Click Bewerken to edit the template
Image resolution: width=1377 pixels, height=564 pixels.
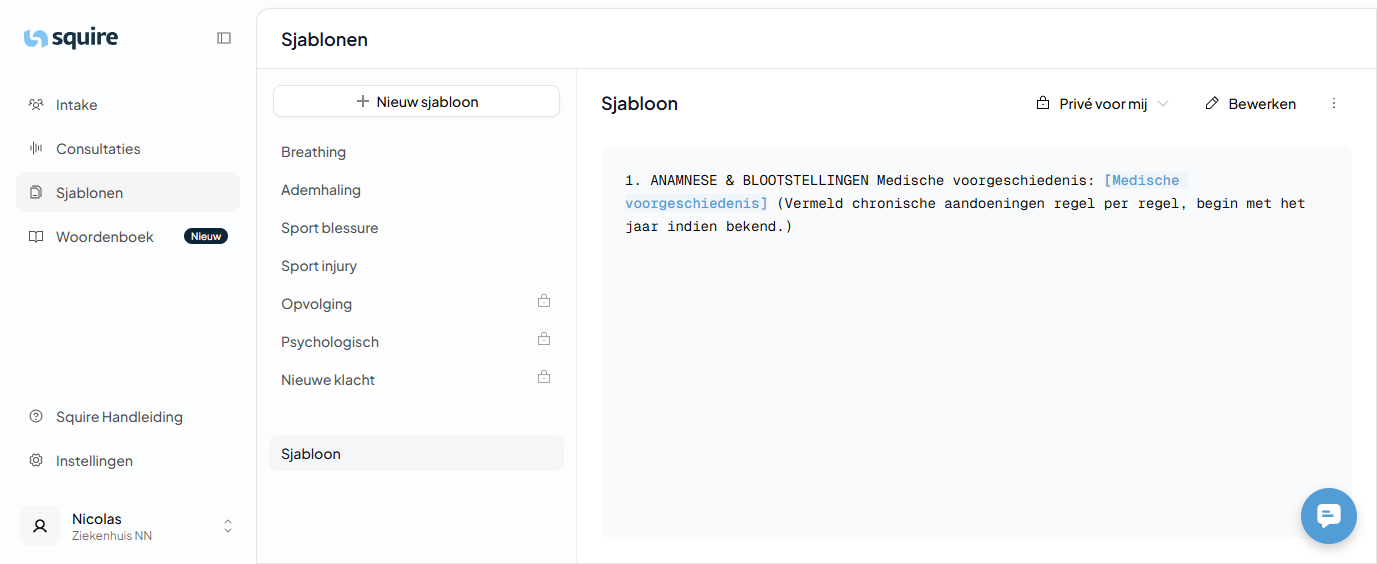pyautogui.click(x=1250, y=104)
